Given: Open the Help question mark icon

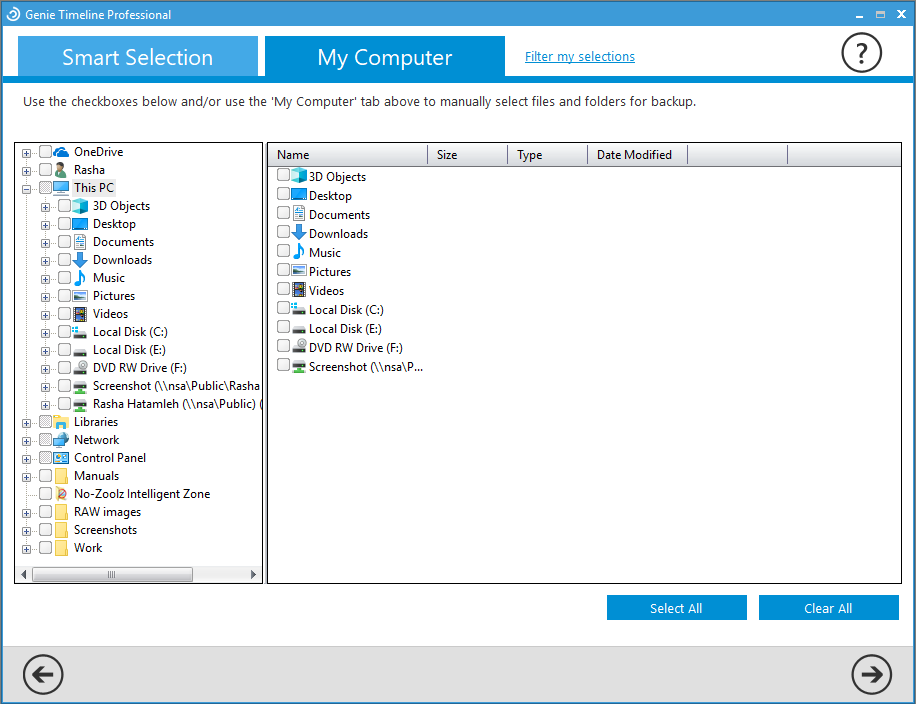Looking at the screenshot, I should [861, 52].
